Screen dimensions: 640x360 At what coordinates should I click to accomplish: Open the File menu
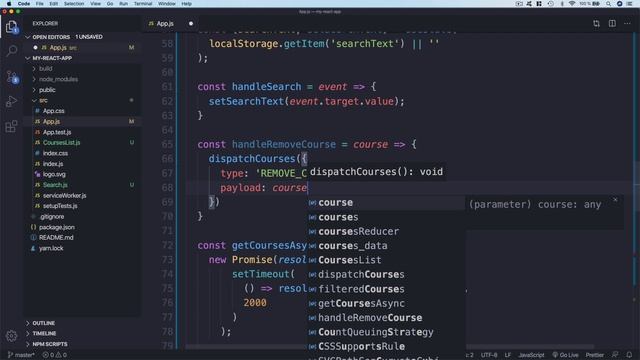pyautogui.click(x=40, y=4)
